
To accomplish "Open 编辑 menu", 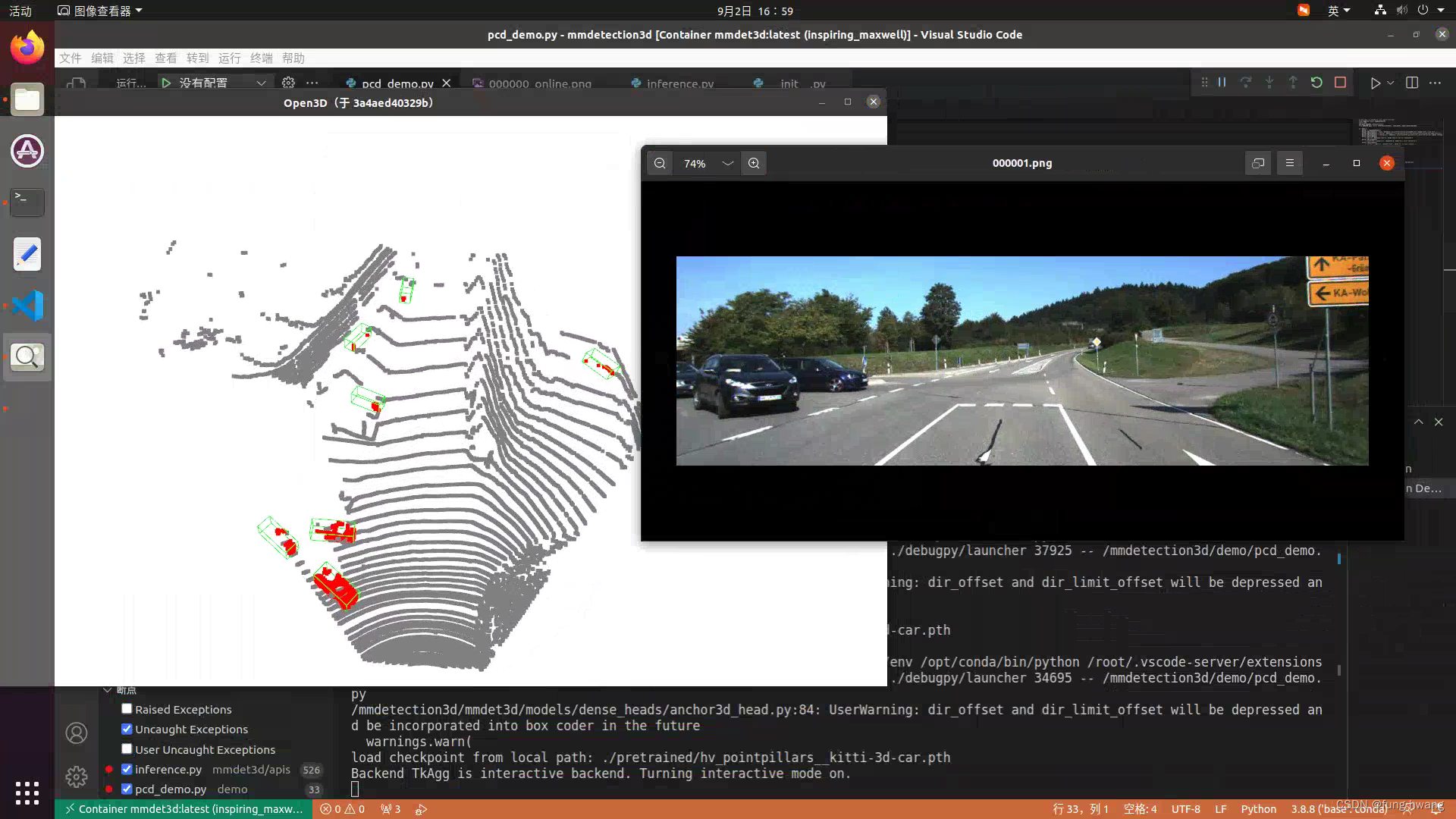I will click(x=102, y=58).
